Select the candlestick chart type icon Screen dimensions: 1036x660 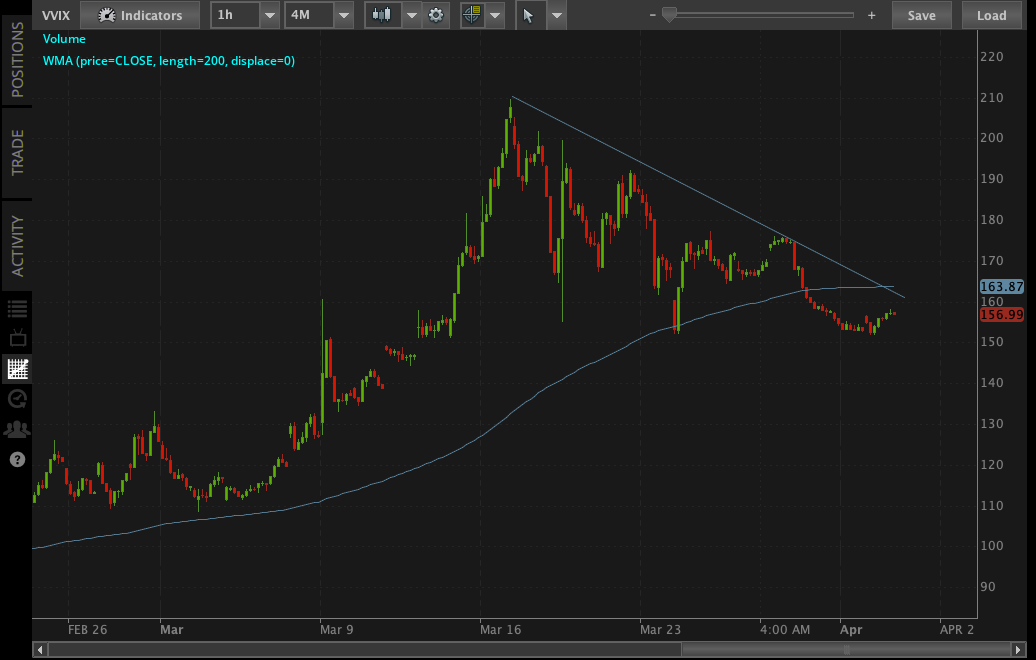click(x=383, y=15)
